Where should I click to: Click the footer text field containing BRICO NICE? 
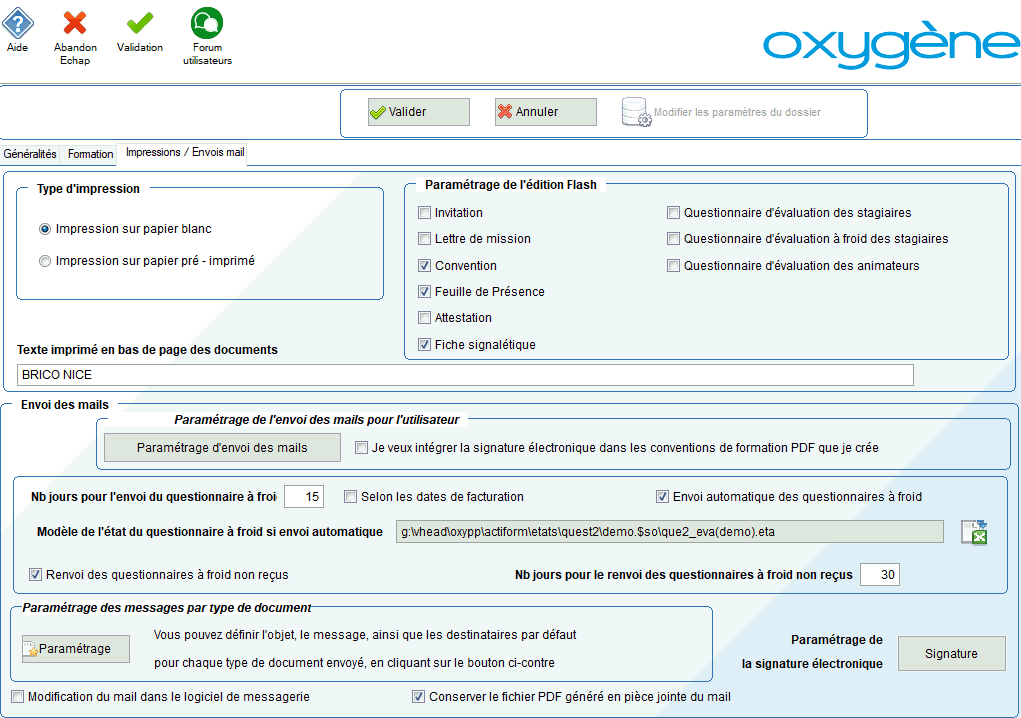coord(465,375)
